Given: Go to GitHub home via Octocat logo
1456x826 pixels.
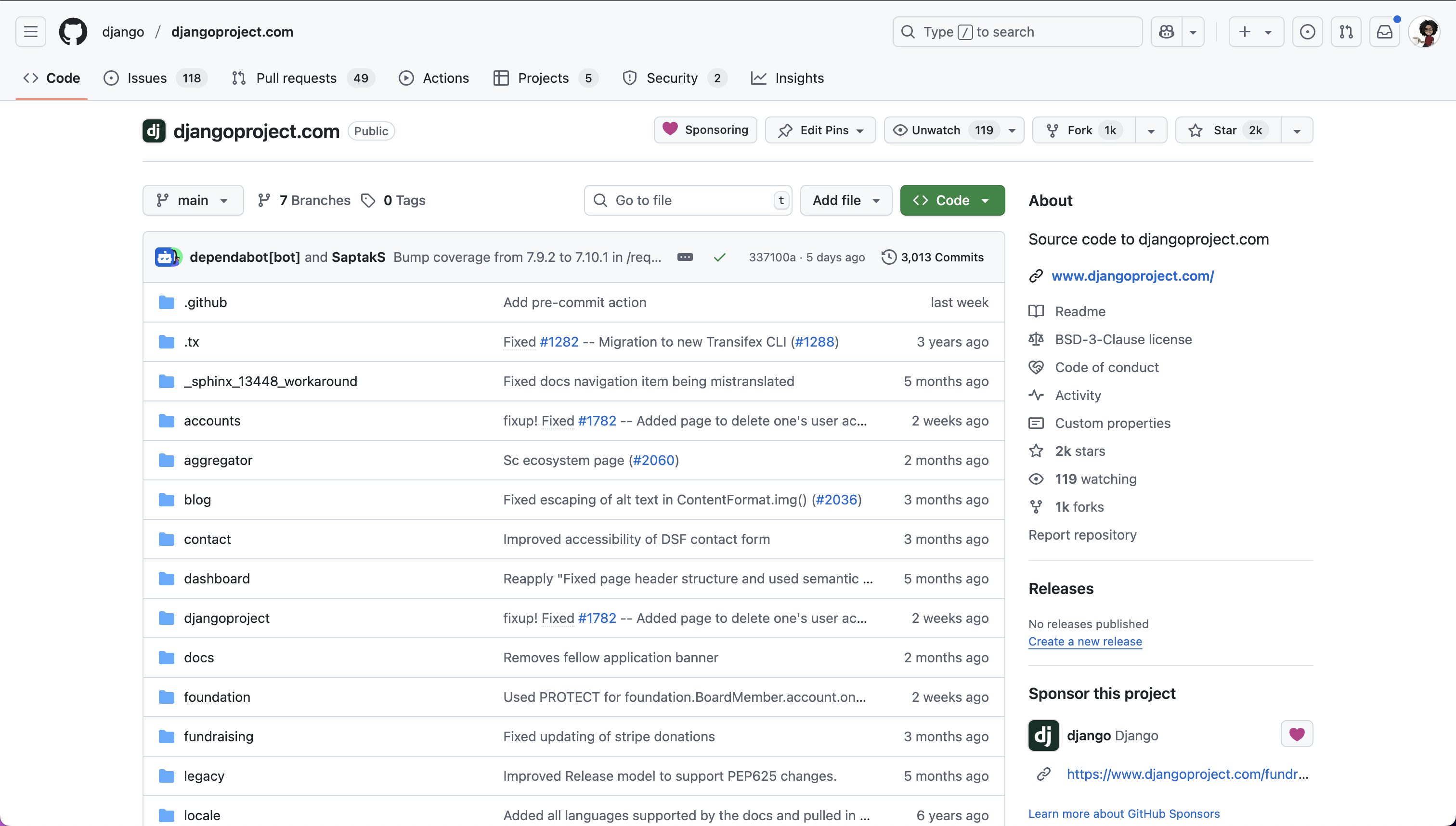Looking at the screenshot, I should coord(73,32).
